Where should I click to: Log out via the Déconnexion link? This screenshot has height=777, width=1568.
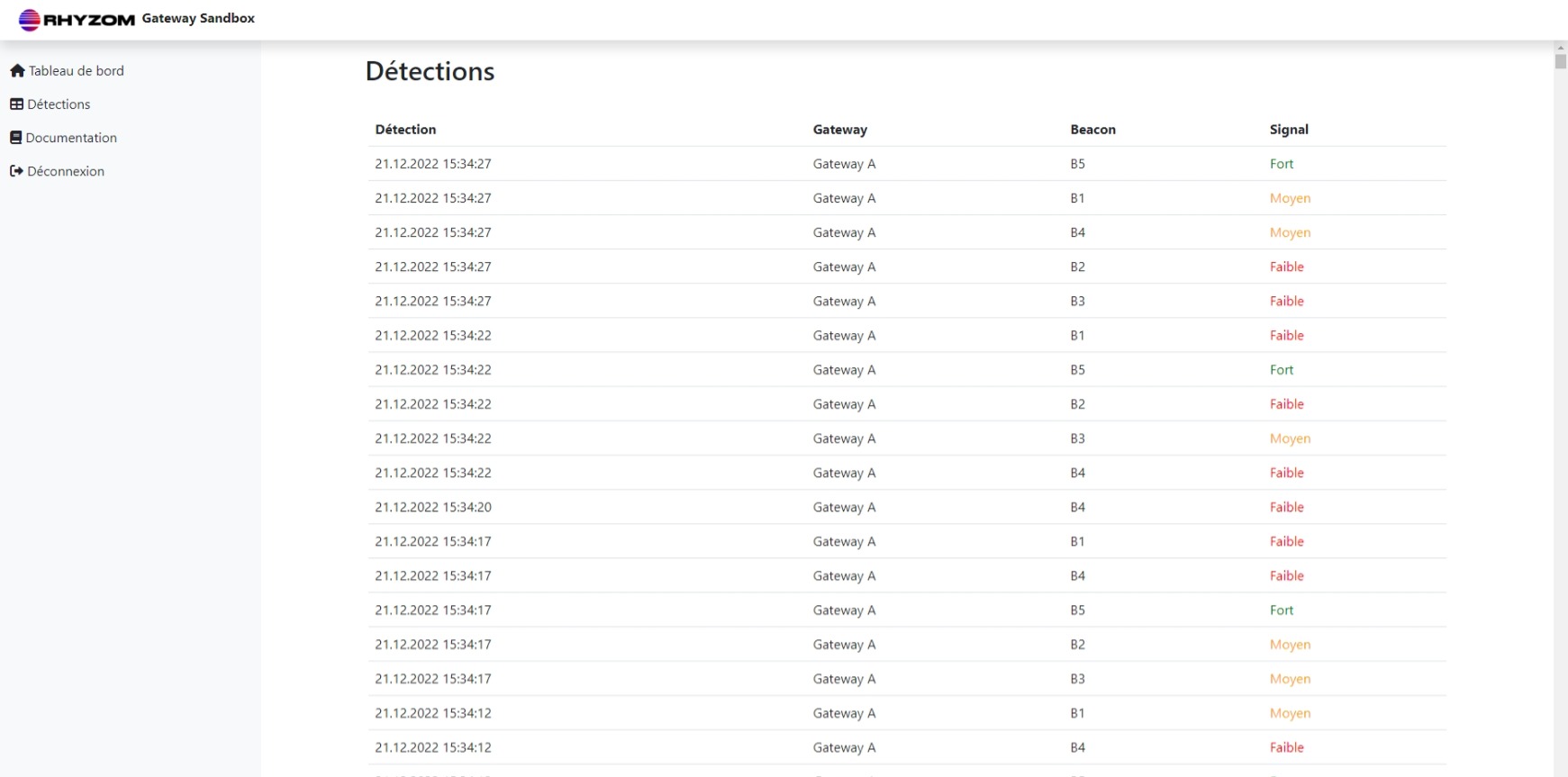pos(66,171)
